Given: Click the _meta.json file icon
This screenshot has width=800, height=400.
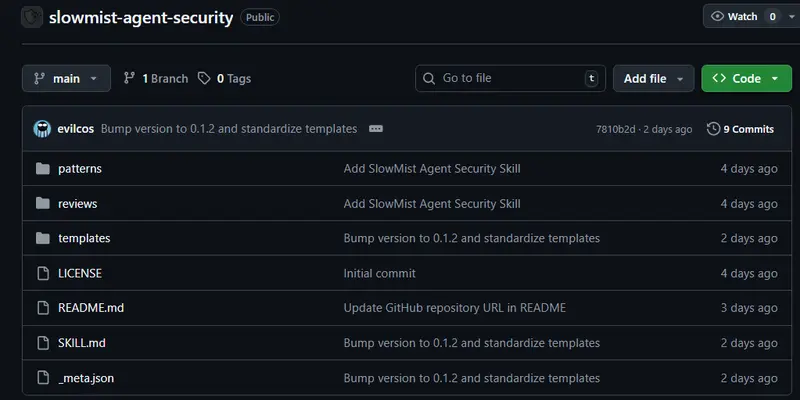Looking at the screenshot, I should tap(42, 378).
